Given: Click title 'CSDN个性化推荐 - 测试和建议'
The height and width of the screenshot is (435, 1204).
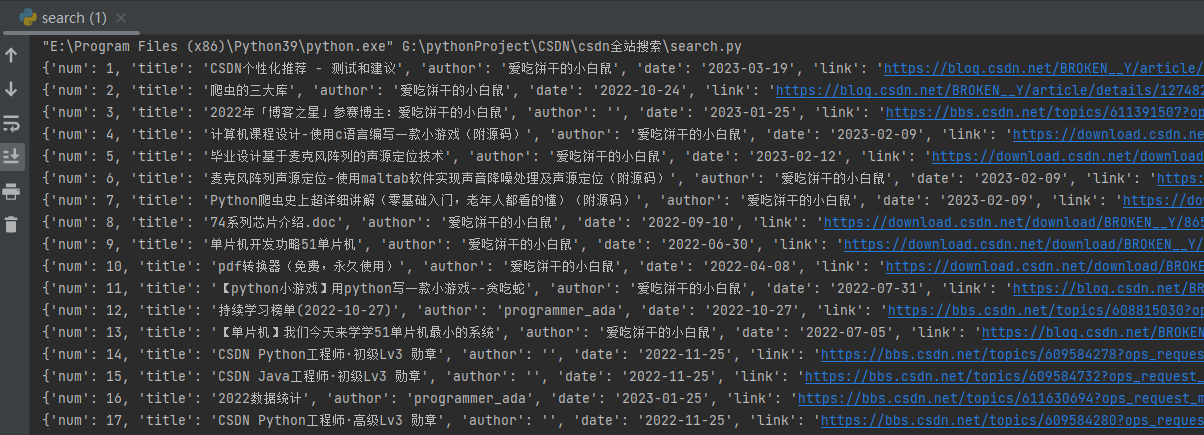Looking at the screenshot, I should pyautogui.click(x=302, y=69).
